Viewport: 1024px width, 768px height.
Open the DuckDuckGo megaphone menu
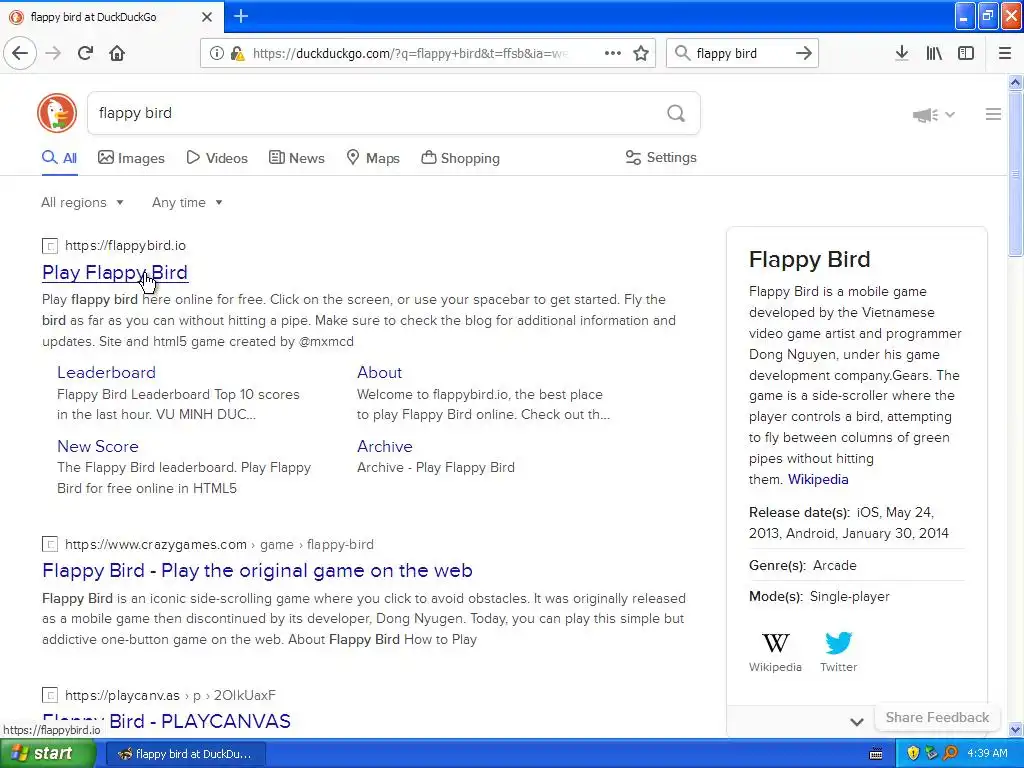(x=933, y=115)
